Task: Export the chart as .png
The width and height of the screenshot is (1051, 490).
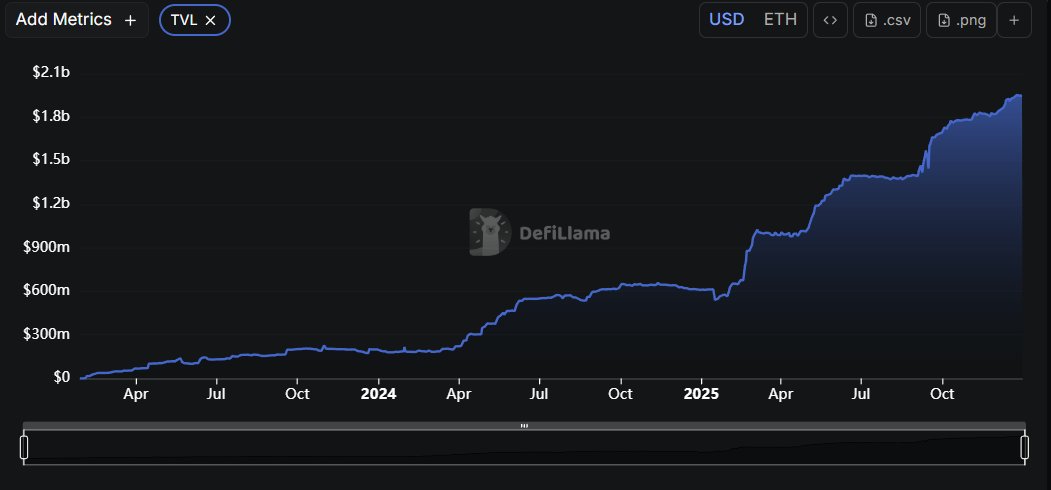Action: click(x=961, y=20)
